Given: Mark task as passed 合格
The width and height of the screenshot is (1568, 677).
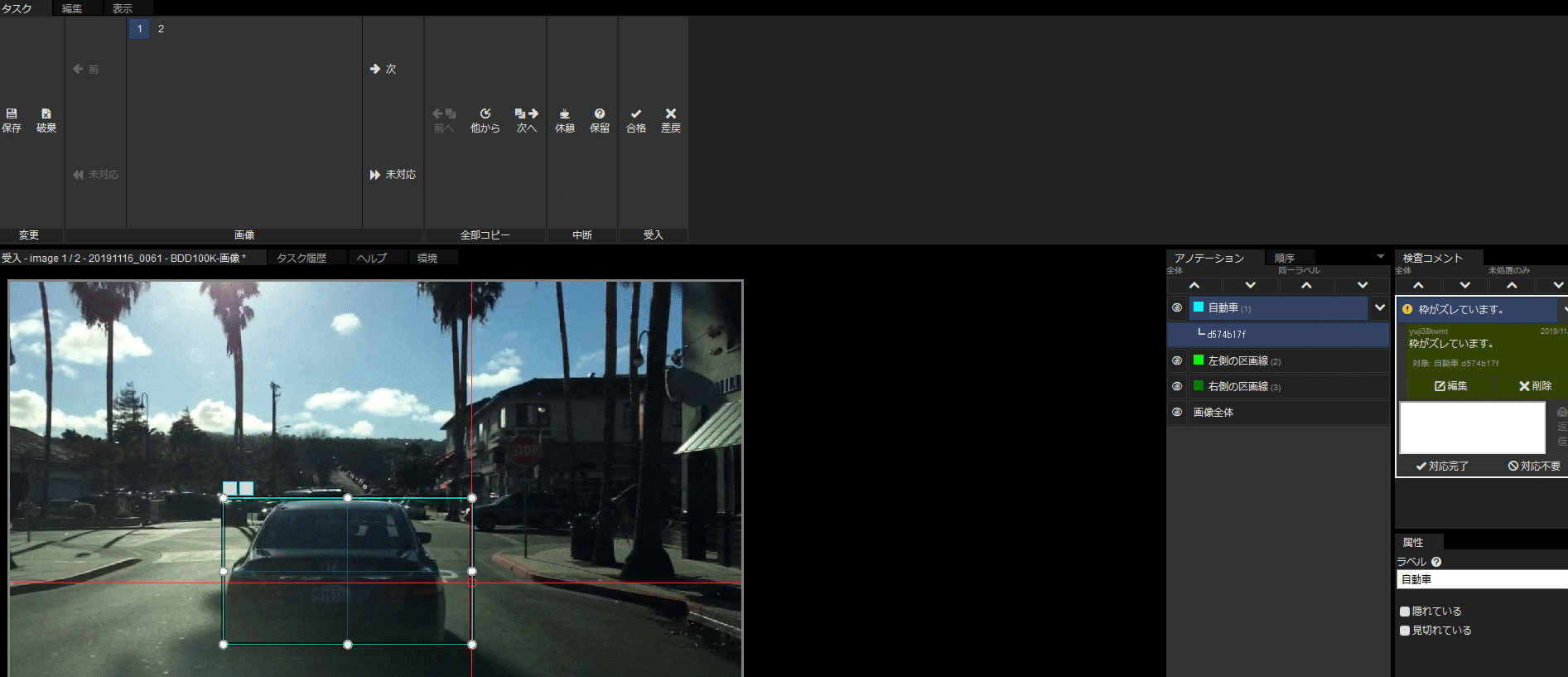Looking at the screenshot, I should (x=636, y=120).
